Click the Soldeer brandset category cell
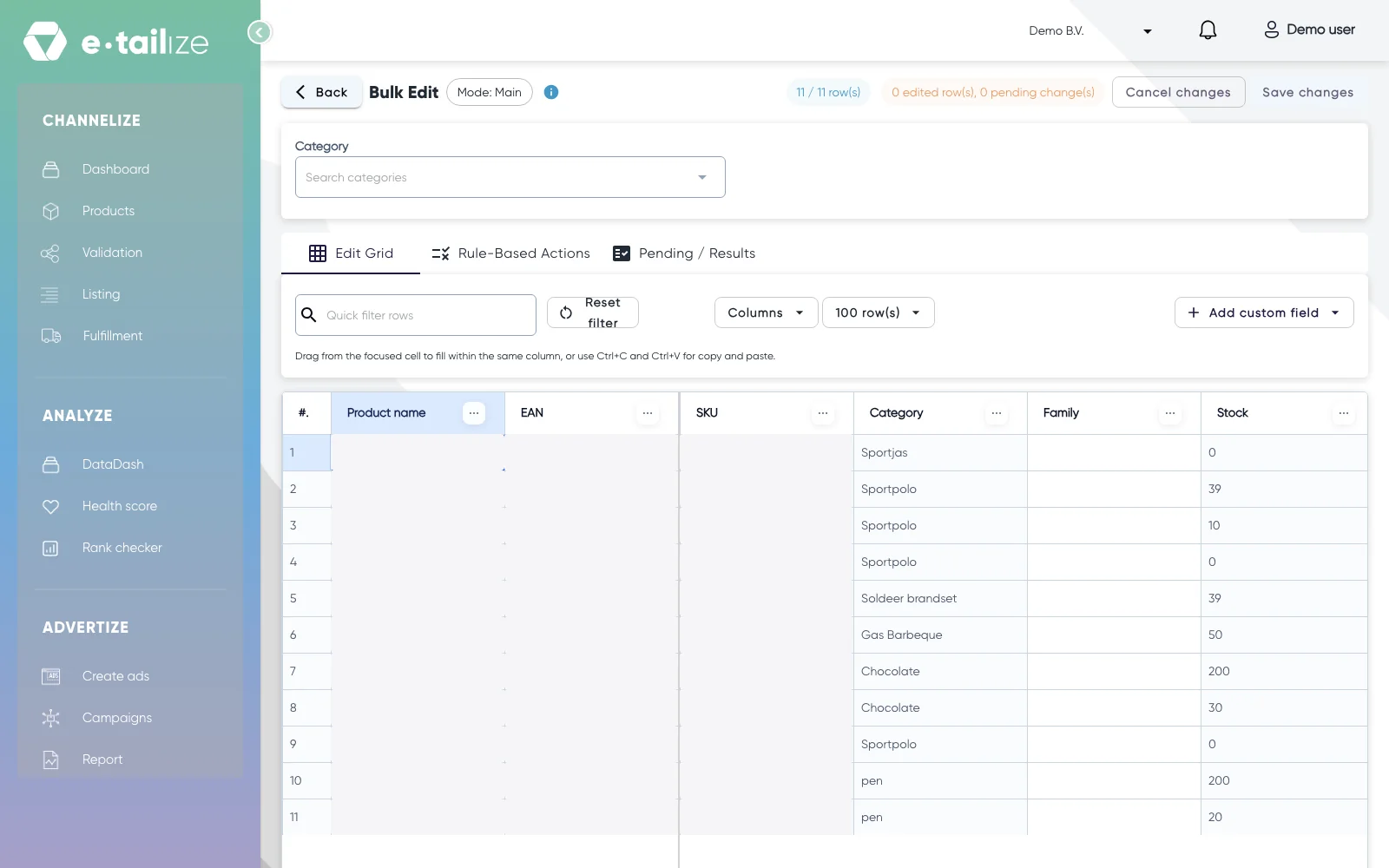 click(x=940, y=598)
